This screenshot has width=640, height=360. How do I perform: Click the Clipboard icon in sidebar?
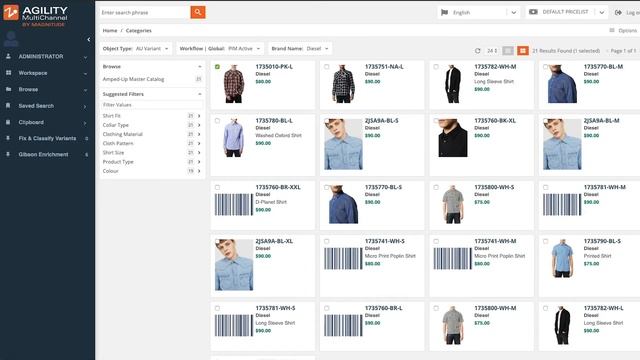tap(8, 122)
